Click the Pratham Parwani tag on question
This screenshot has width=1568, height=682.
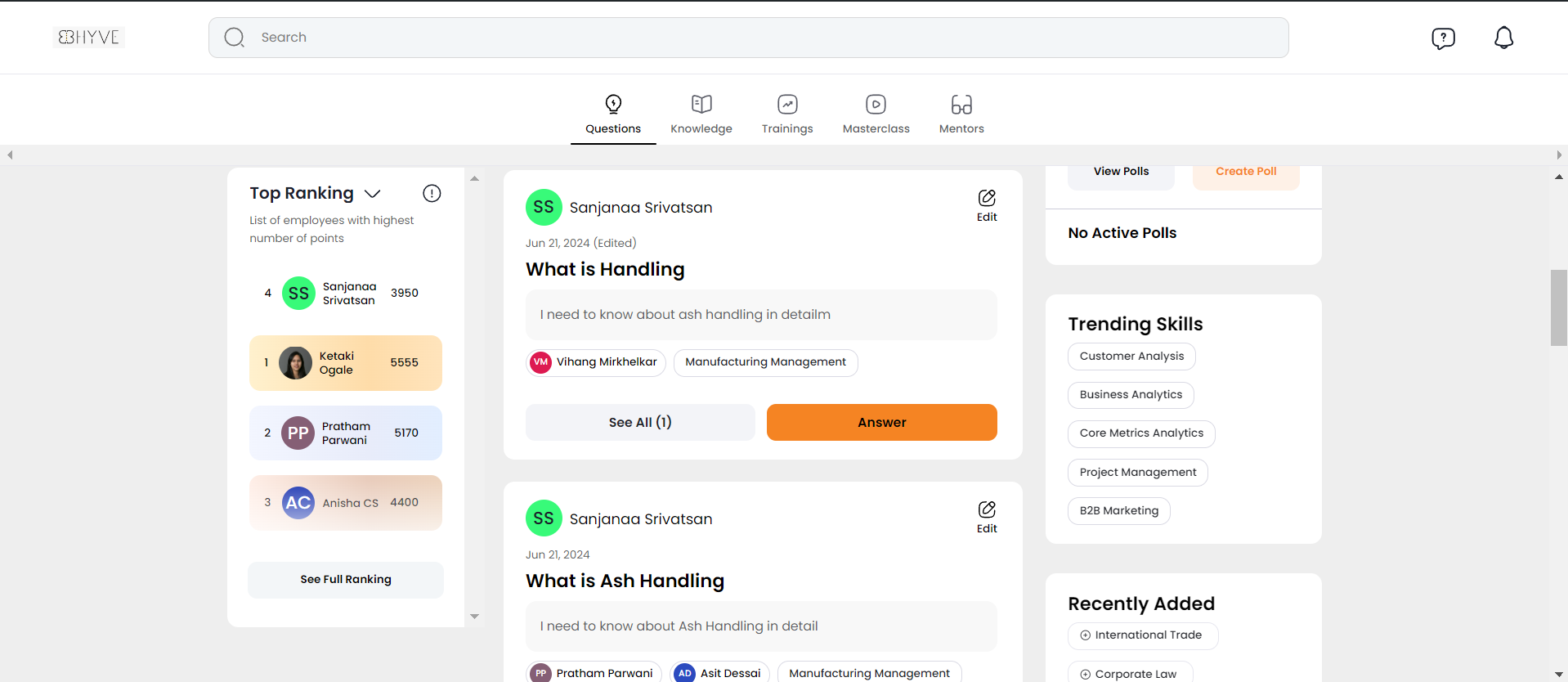click(594, 673)
